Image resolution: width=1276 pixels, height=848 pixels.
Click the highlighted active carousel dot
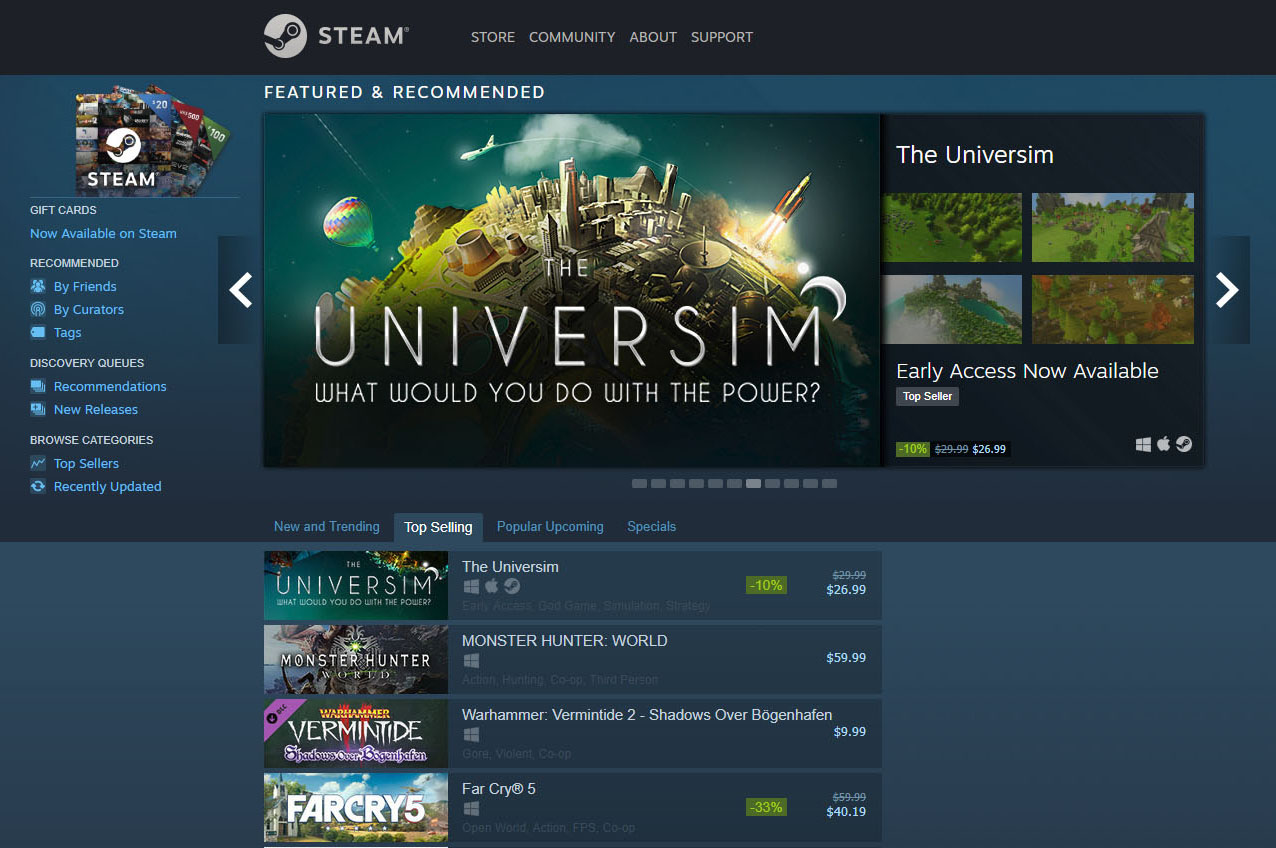[753, 483]
